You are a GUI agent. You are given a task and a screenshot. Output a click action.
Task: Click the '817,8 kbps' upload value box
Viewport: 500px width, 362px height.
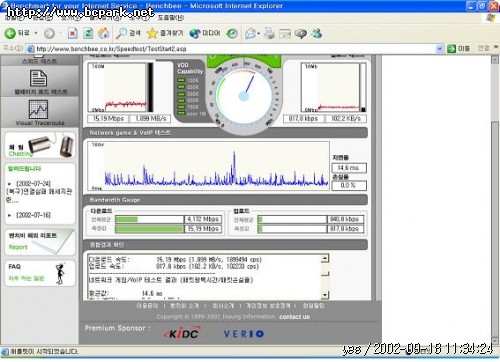tap(303, 119)
